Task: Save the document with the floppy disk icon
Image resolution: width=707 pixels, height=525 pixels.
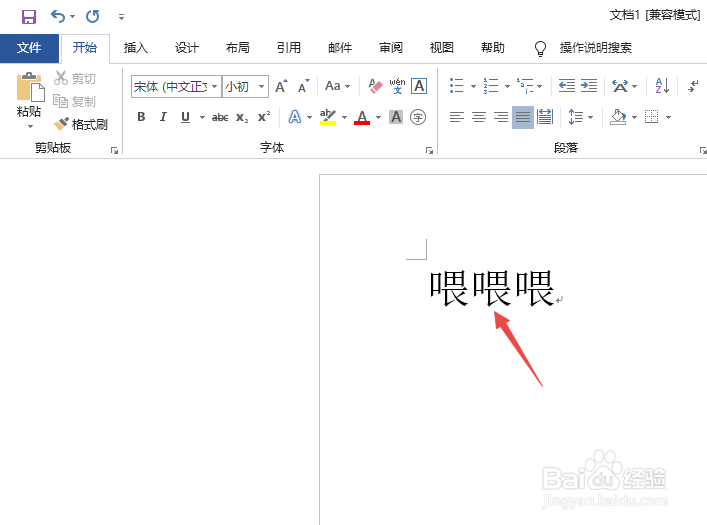Action: click(29, 17)
